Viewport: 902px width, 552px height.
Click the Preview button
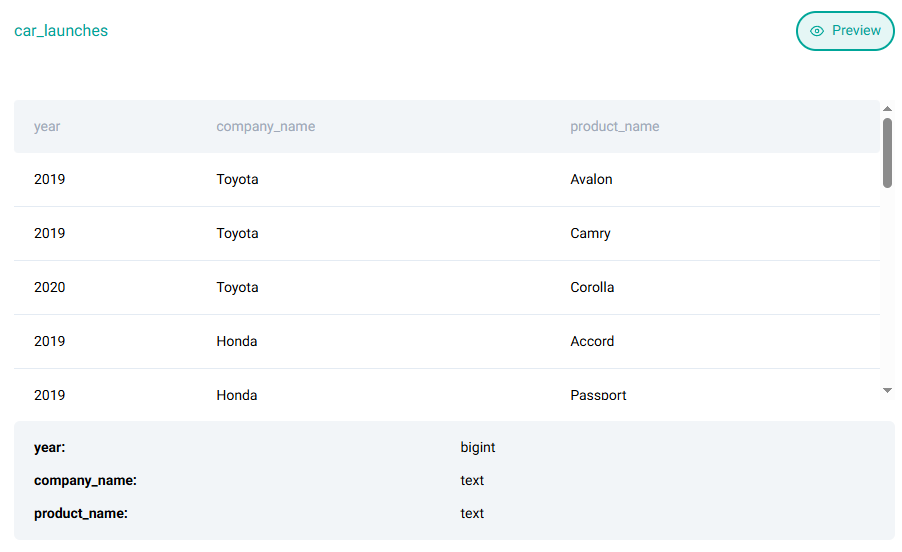coord(845,31)
